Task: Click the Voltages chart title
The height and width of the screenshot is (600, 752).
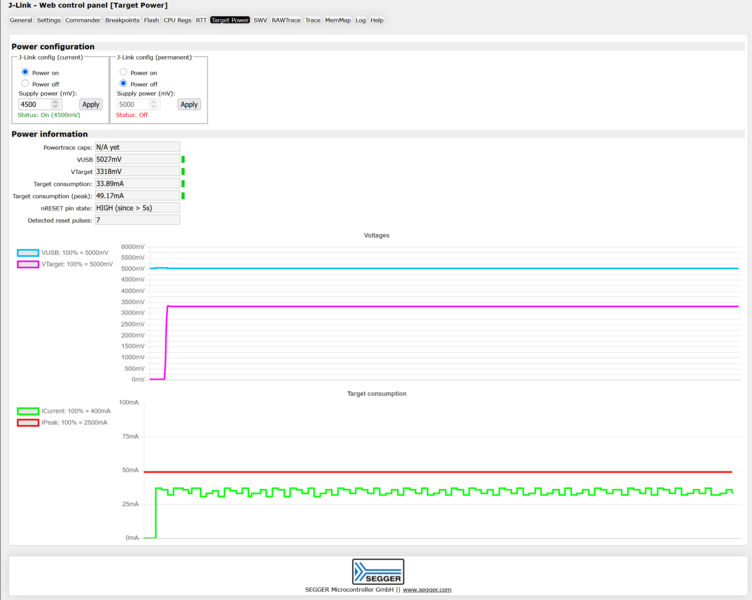Action: point(376,235)
